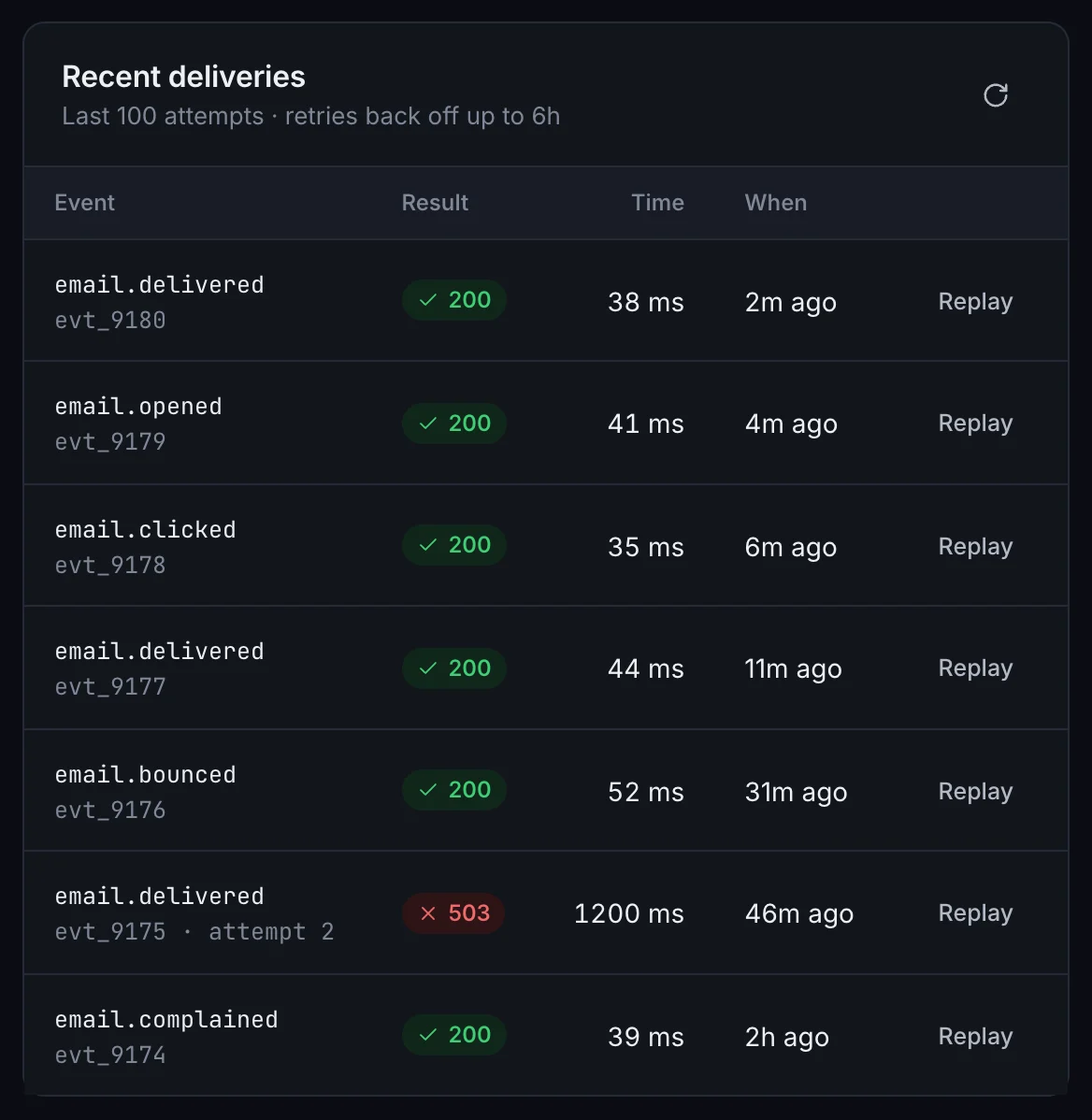The height and width of the screenshot is (1120, 1092).
Task: Click the email.complained event name
Action: point(166,1020)
